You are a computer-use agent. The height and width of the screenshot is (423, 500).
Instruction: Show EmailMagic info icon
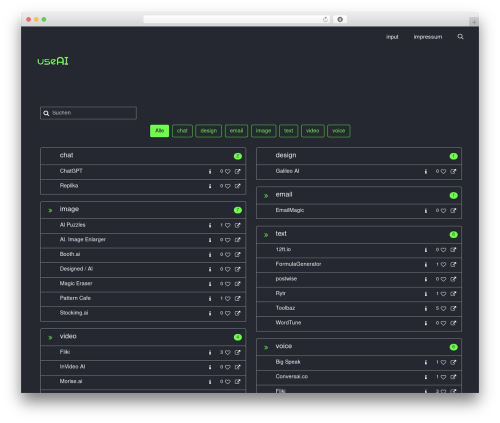click(426, 211)
